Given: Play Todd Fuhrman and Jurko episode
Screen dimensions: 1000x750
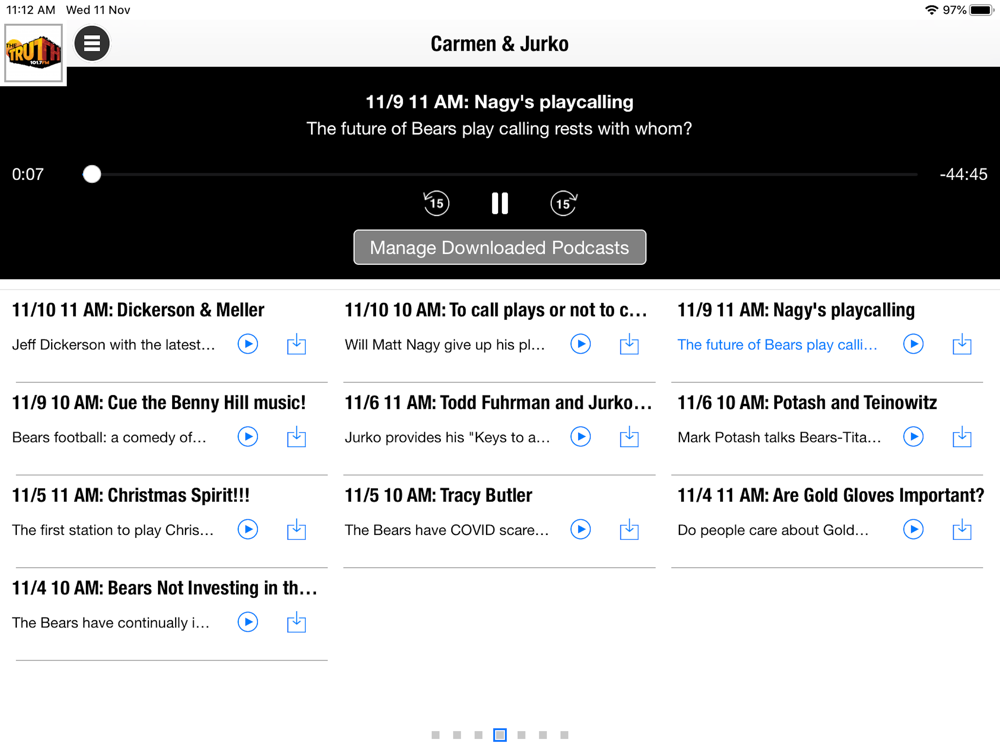Looking at the screenshot, I should 580,437.
